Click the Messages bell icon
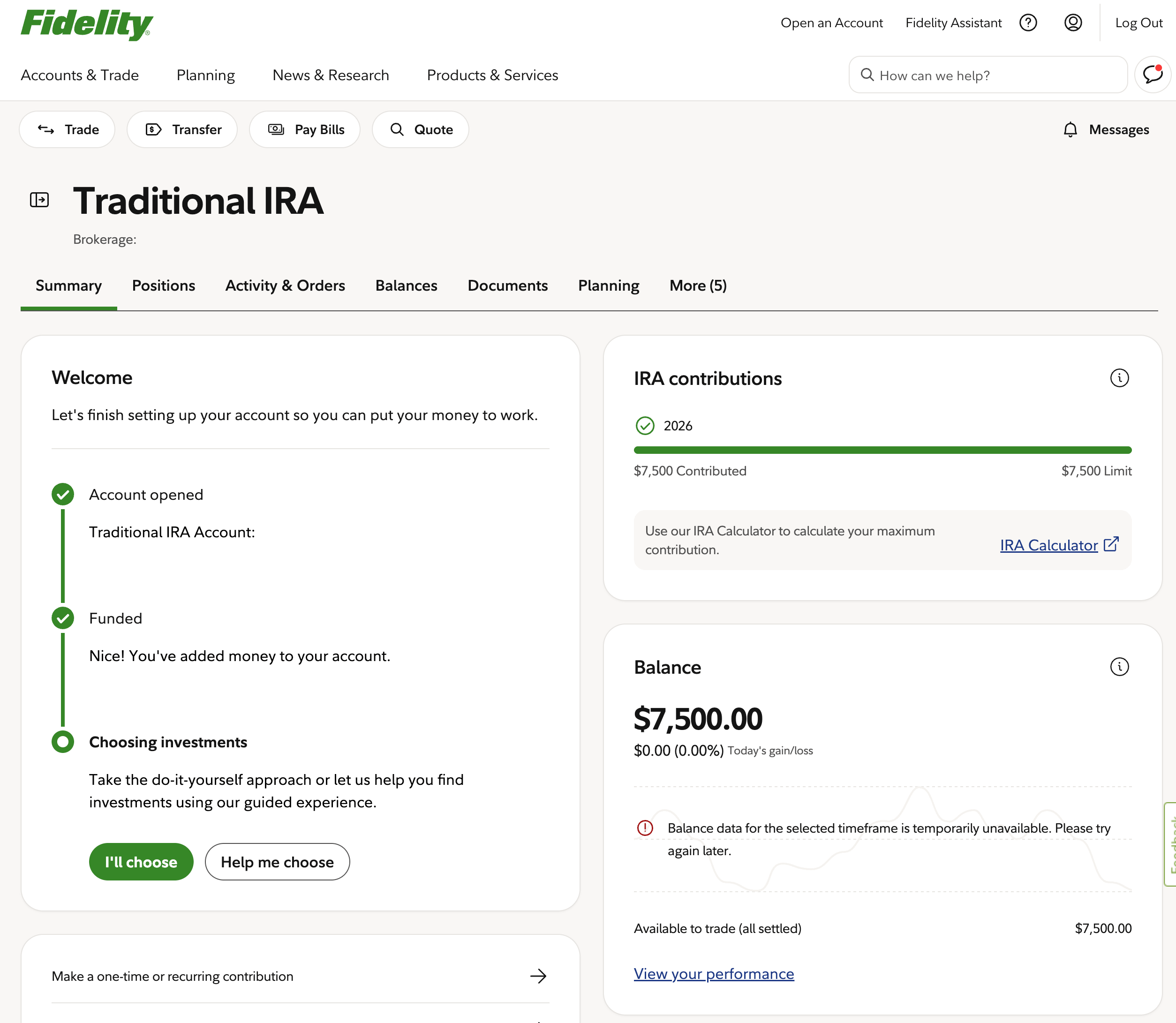This screenshot has width=1176, height=1023. [1070, 129]
